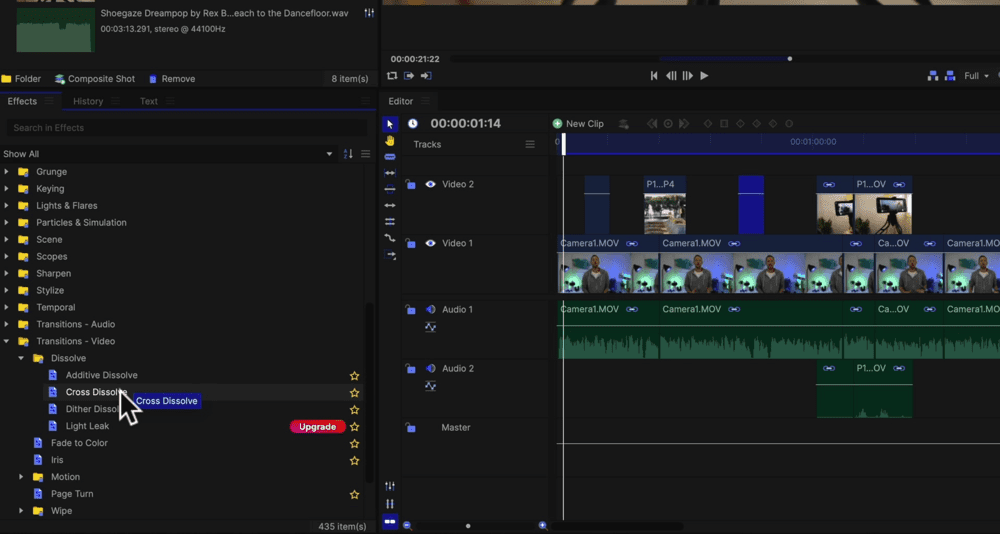The height and width of the screenshot is (534, 1000).
Task: Lock the Master track
Action: coord(411,427)
